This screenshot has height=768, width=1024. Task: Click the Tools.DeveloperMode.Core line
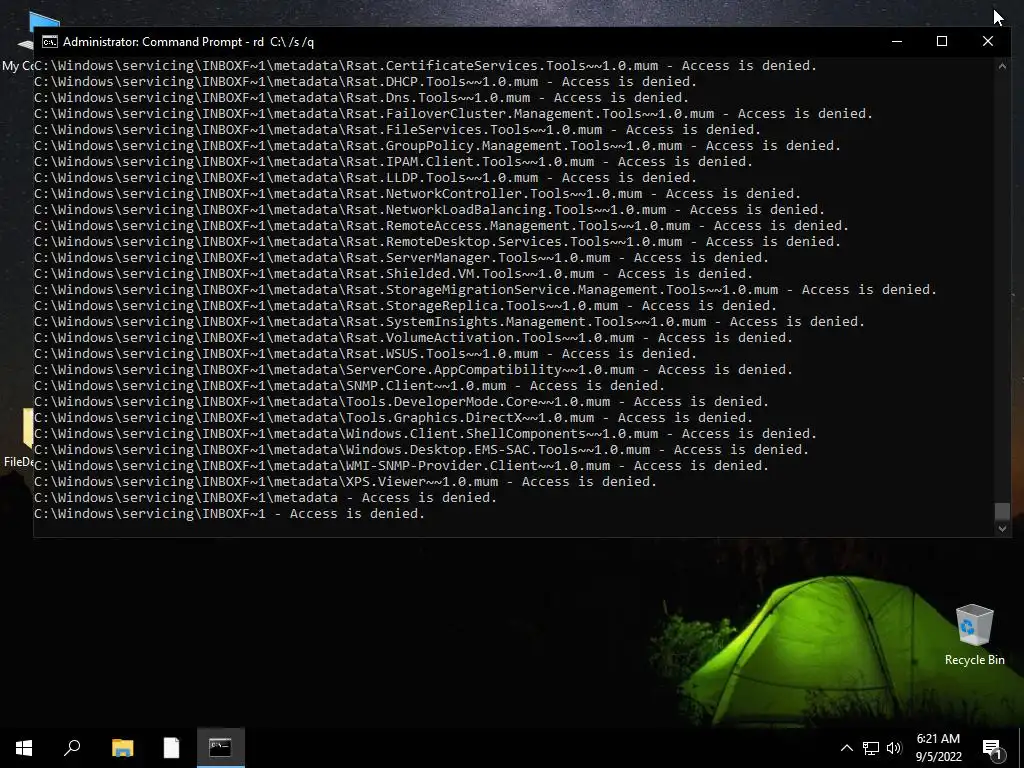[402, 402]
